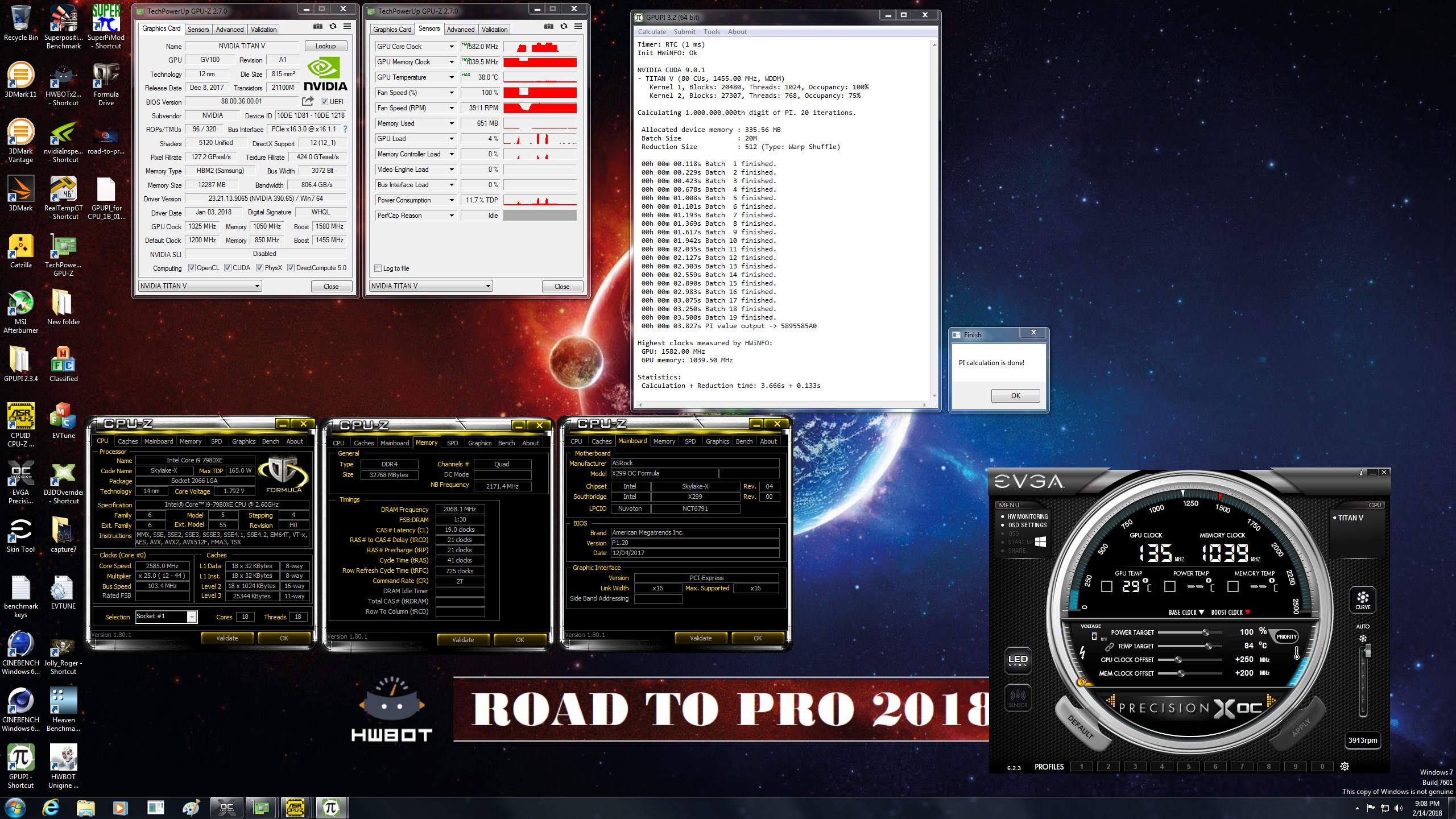Viewport: 1456px width, 819px height.
Task: Expand the Fan Speed (%) sensor dropdown
Action: click(452, 93)
